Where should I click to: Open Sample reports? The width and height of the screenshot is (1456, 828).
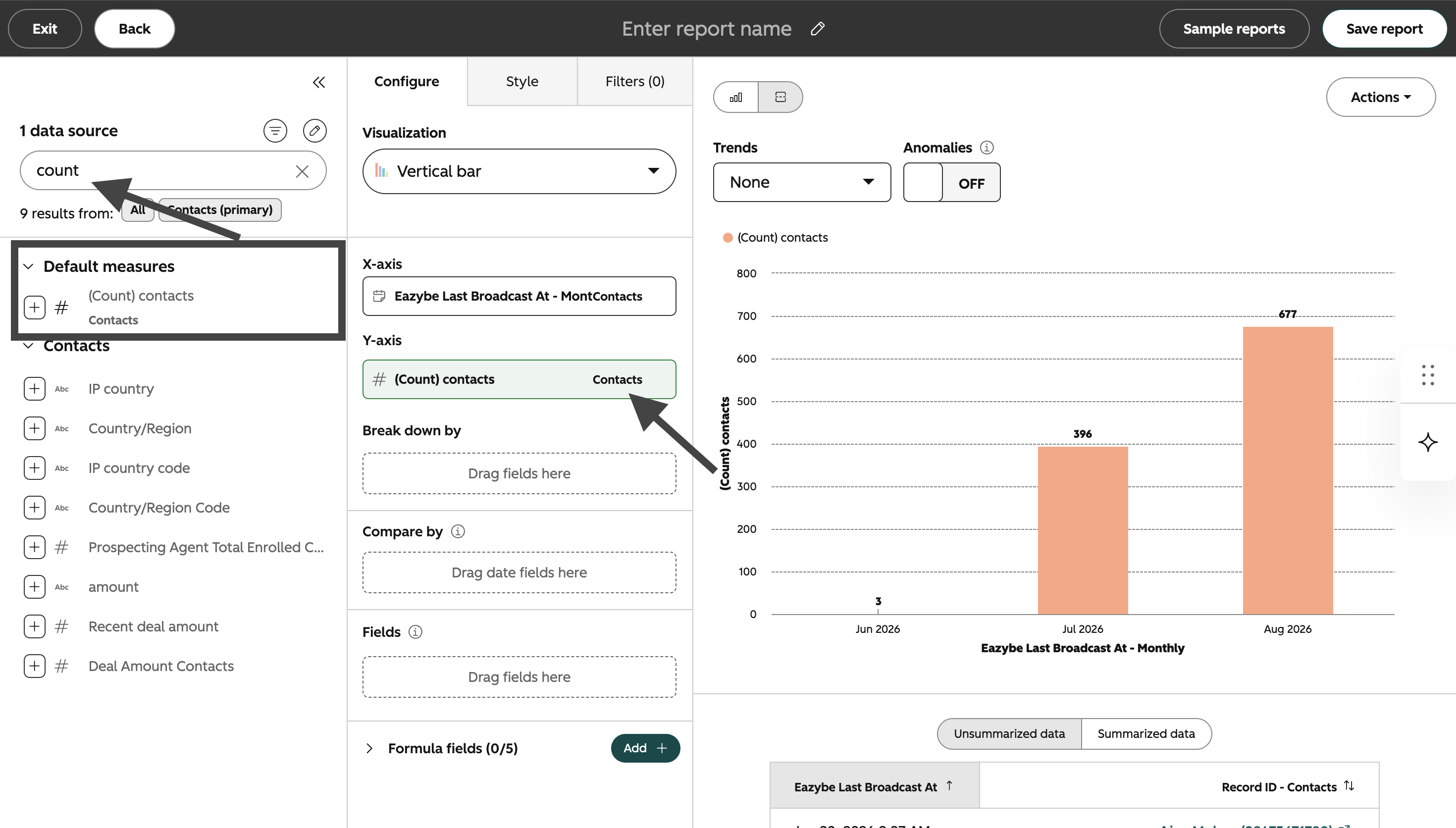click(1234, 28)
